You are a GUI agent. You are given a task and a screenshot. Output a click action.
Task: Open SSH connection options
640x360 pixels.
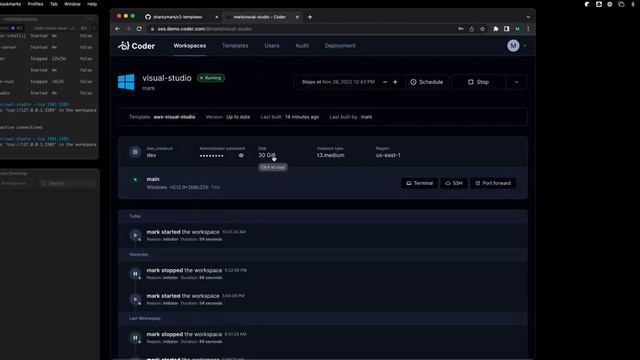(453, 183)
